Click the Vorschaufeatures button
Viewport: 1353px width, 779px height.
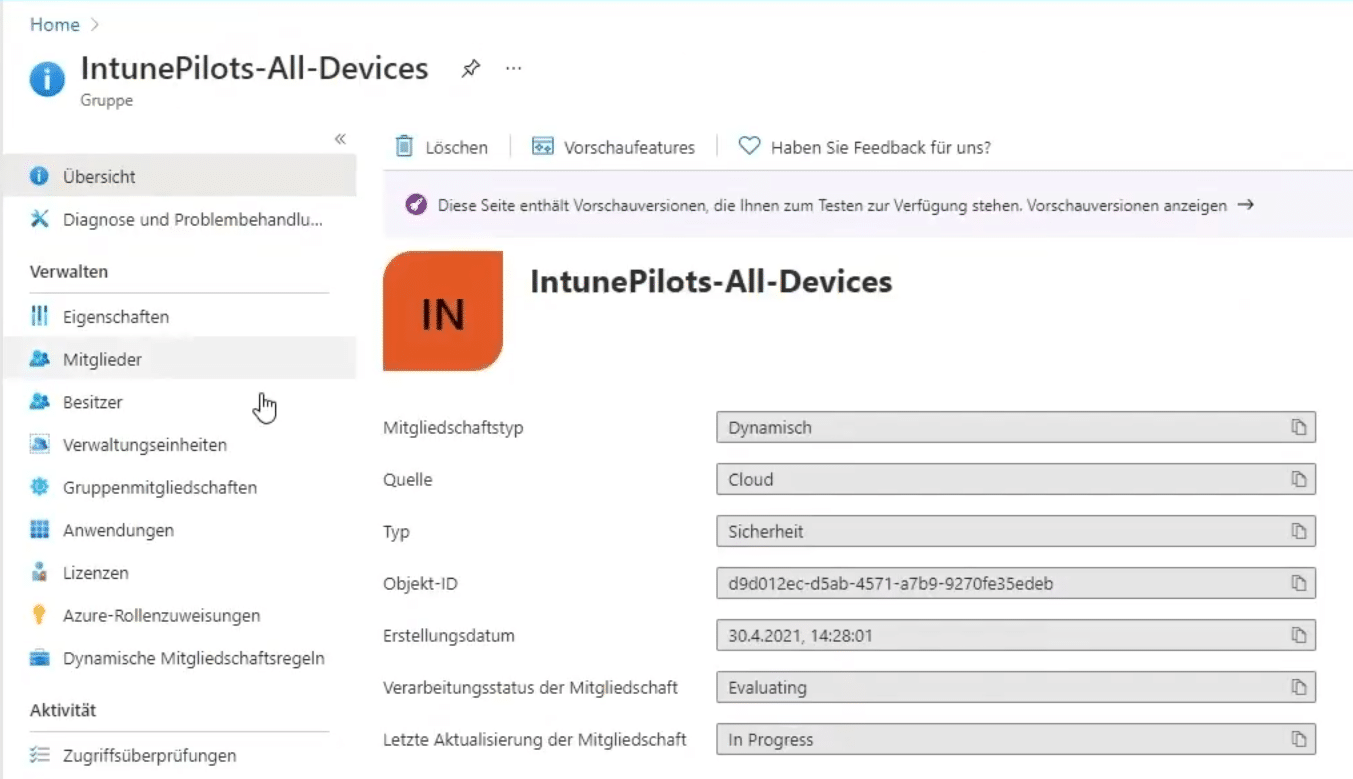(x=613, y=147)
